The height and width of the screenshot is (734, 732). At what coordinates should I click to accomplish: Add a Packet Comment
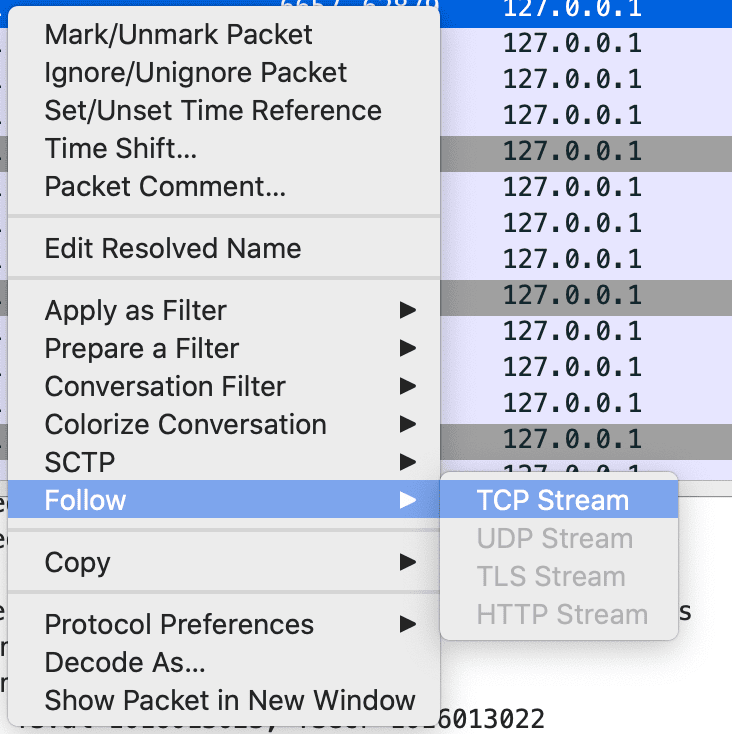coord(165,186)
